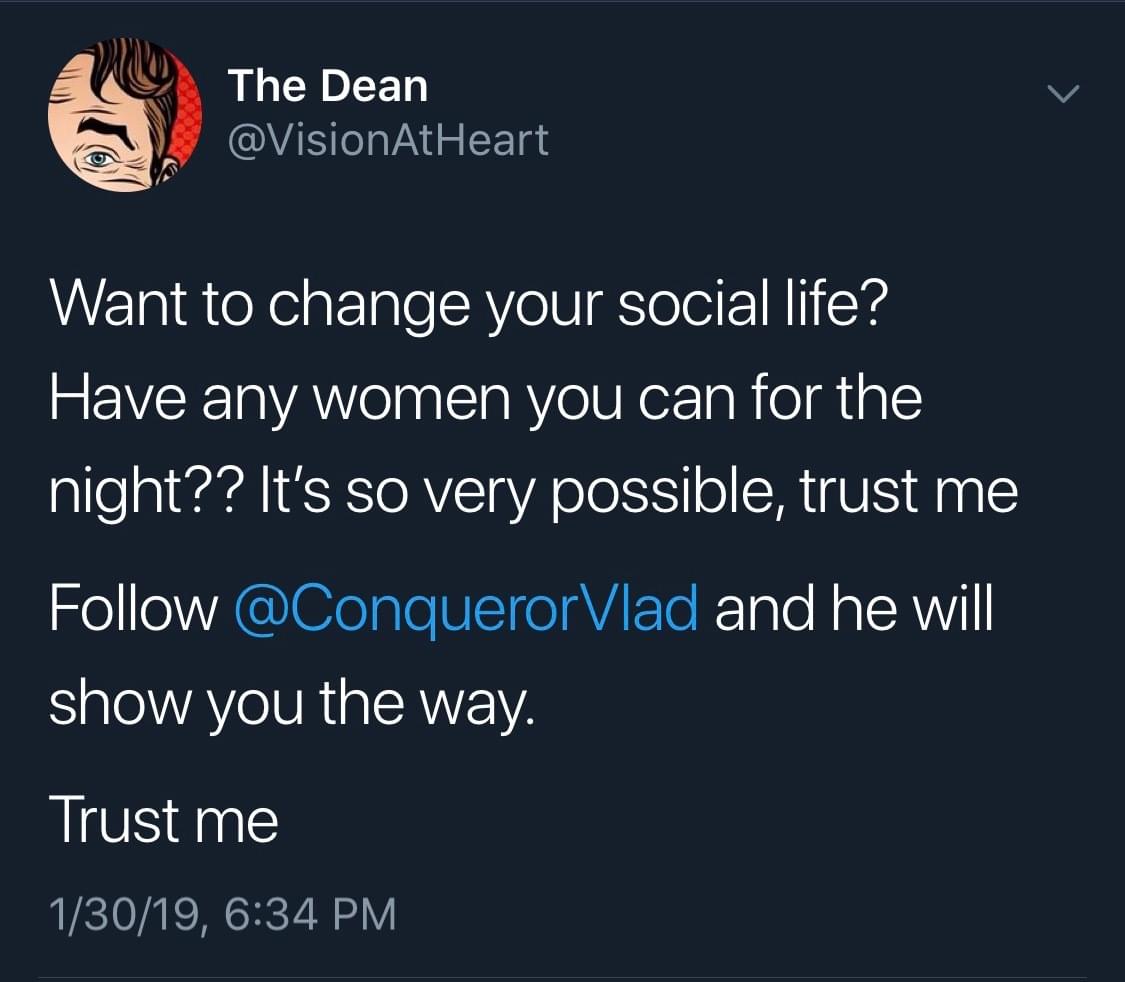Tap the eye on the avatar cartoon
This screenshot has height=982, width=1125.
[98, 159]
